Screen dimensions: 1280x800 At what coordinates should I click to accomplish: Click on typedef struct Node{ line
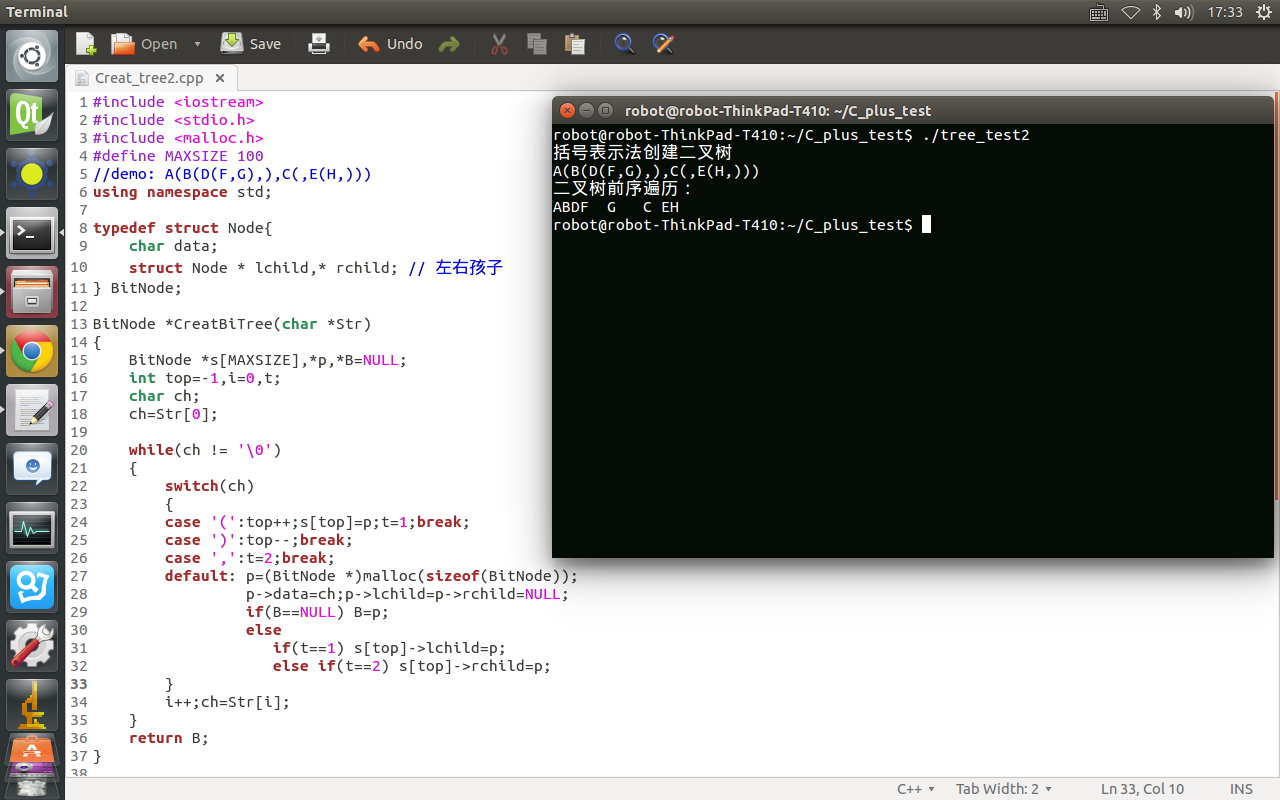[x=182, y=228]
